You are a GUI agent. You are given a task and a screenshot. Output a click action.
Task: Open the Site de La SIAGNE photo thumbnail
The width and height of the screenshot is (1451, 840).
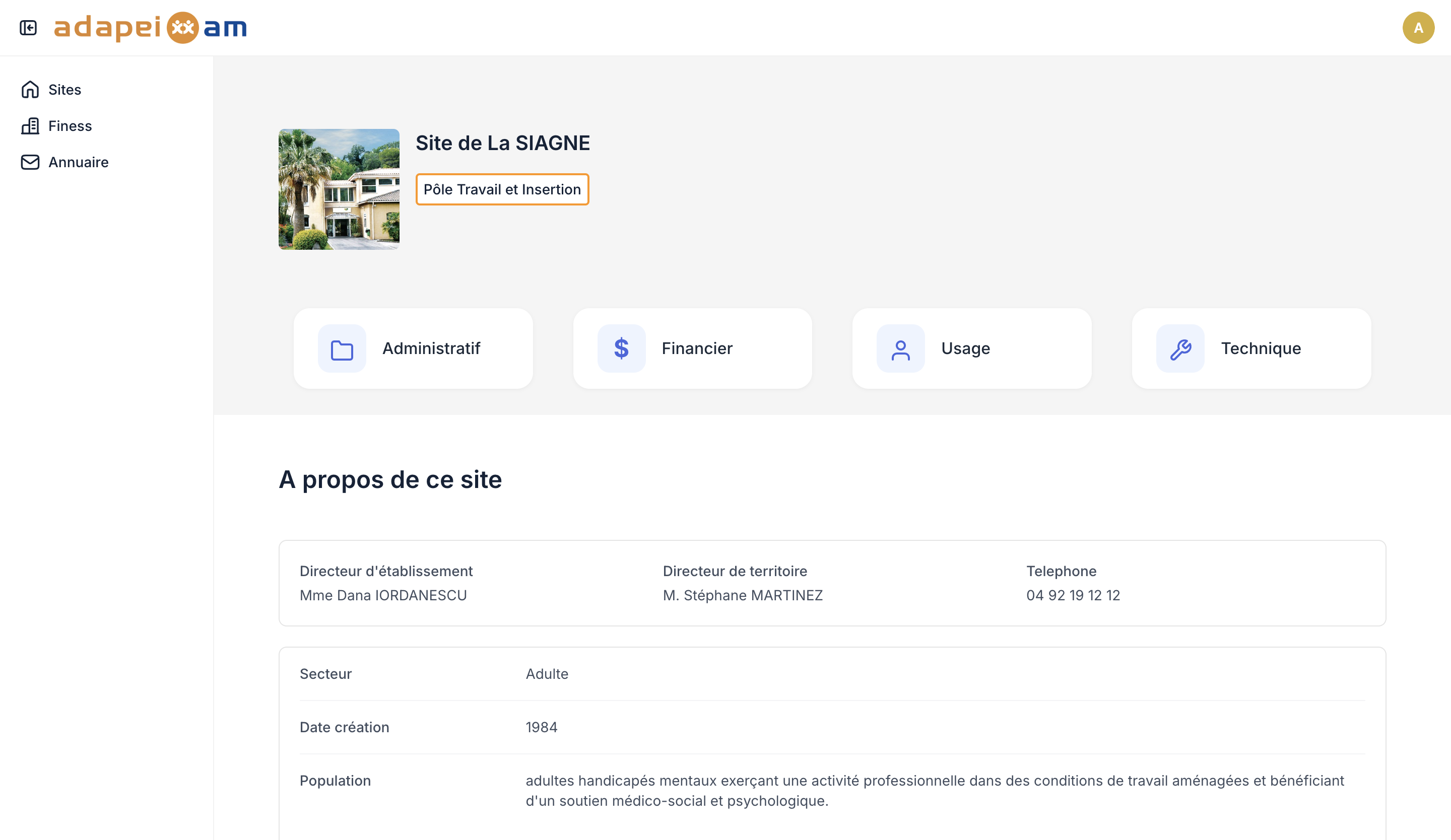coord(339,189)
